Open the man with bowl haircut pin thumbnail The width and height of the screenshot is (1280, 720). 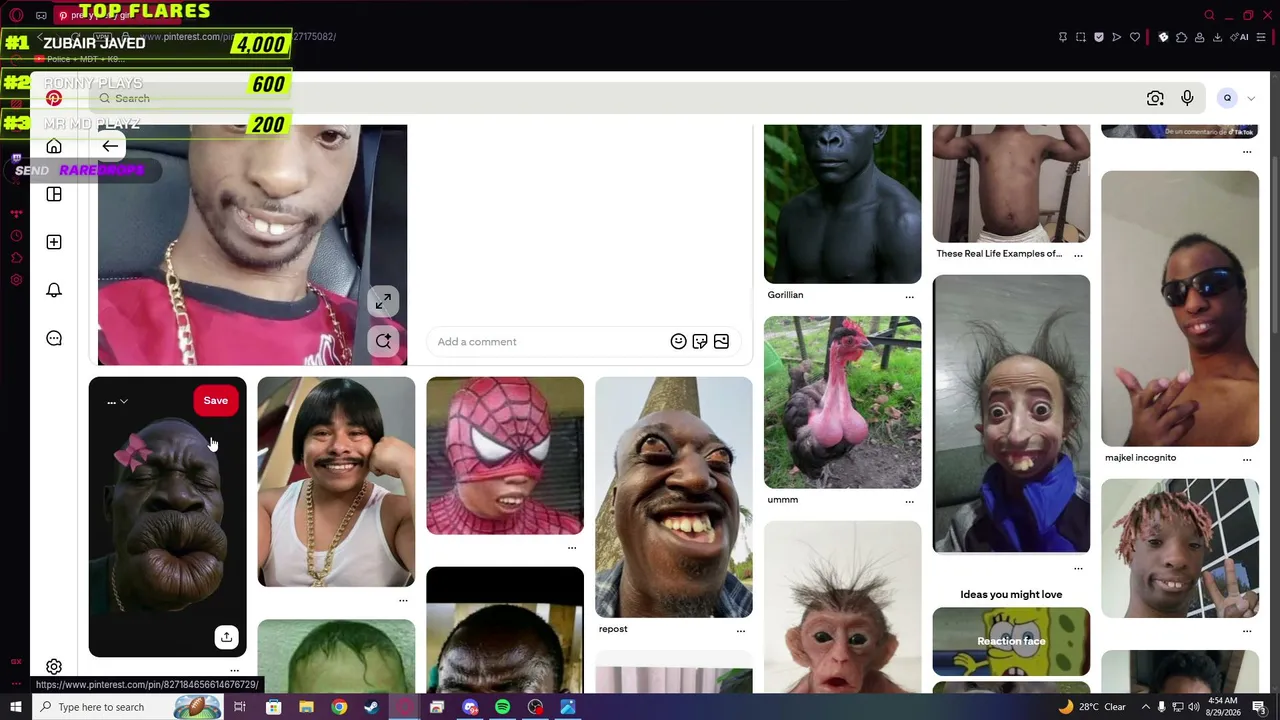coord(336,482)
